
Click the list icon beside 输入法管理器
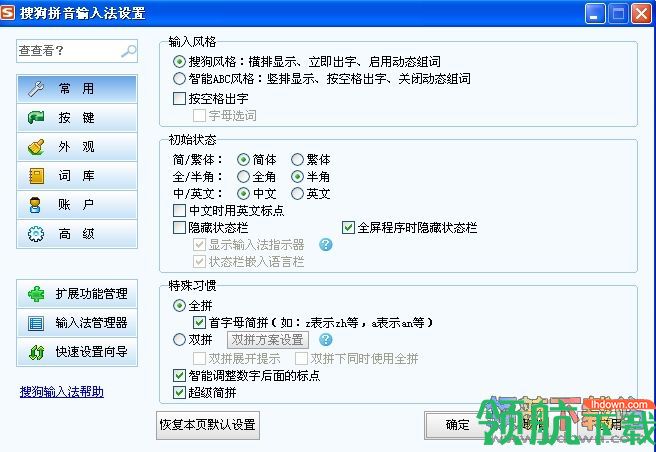(36, 323)
